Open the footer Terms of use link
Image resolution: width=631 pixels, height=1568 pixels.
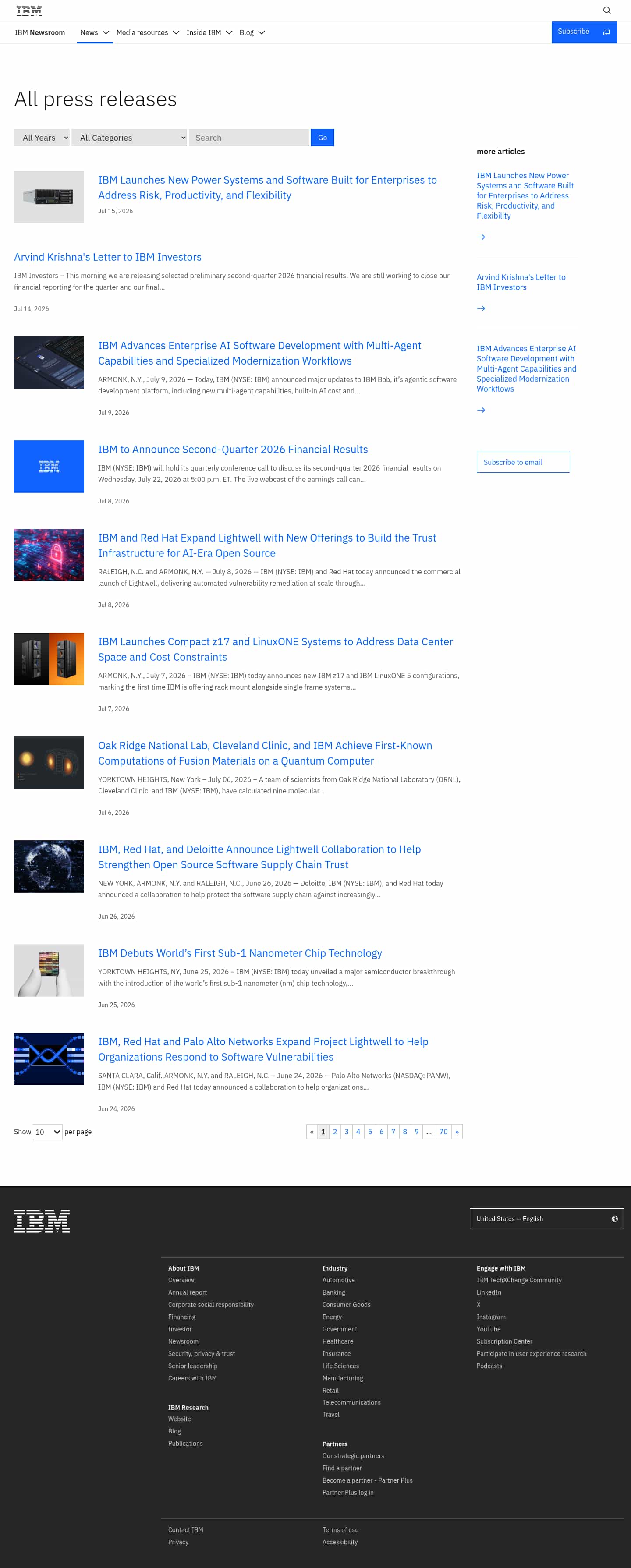340,1529
